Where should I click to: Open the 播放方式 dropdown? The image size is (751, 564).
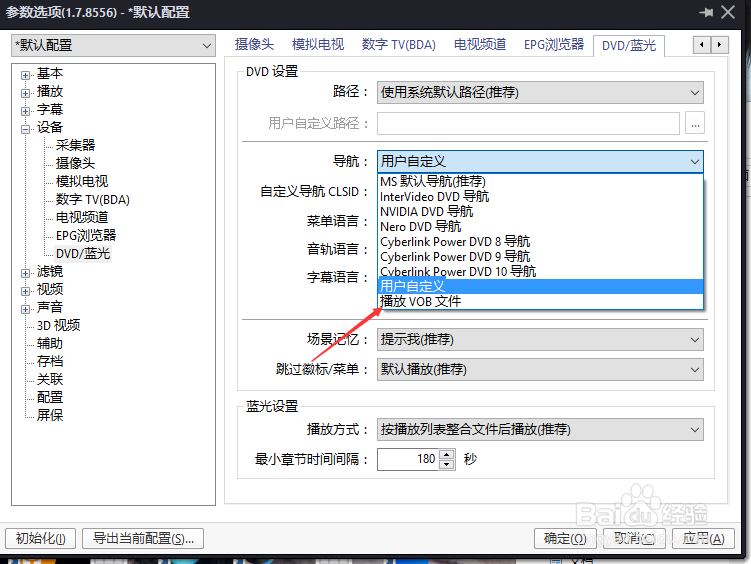(x=540, y=429)
